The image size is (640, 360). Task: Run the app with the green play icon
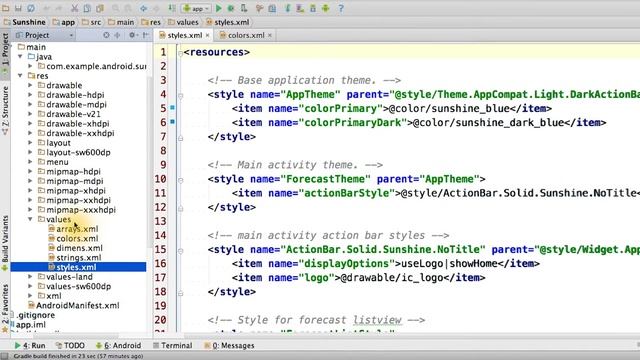[218, 8]
